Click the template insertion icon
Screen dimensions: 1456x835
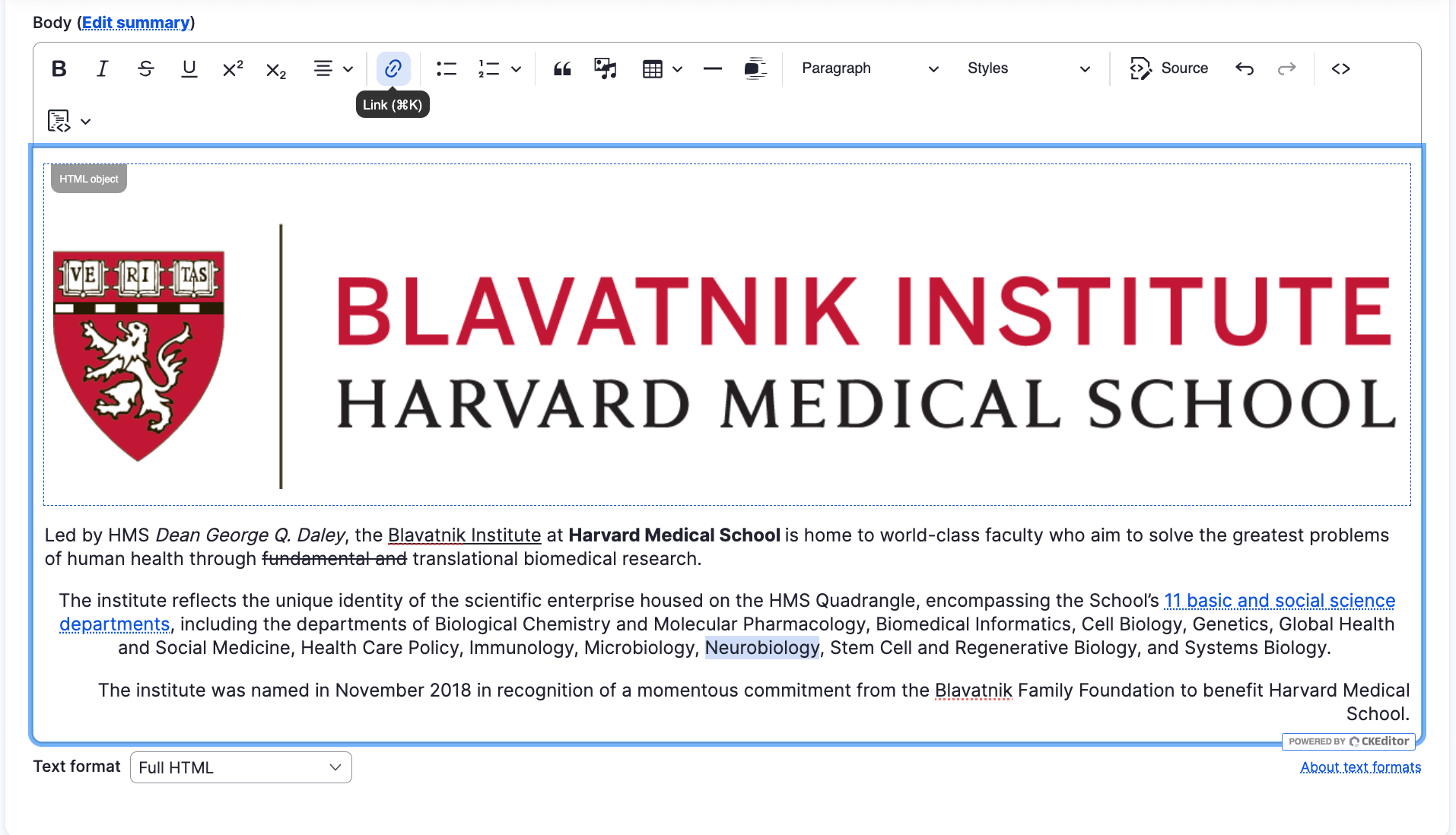[59, 121]
